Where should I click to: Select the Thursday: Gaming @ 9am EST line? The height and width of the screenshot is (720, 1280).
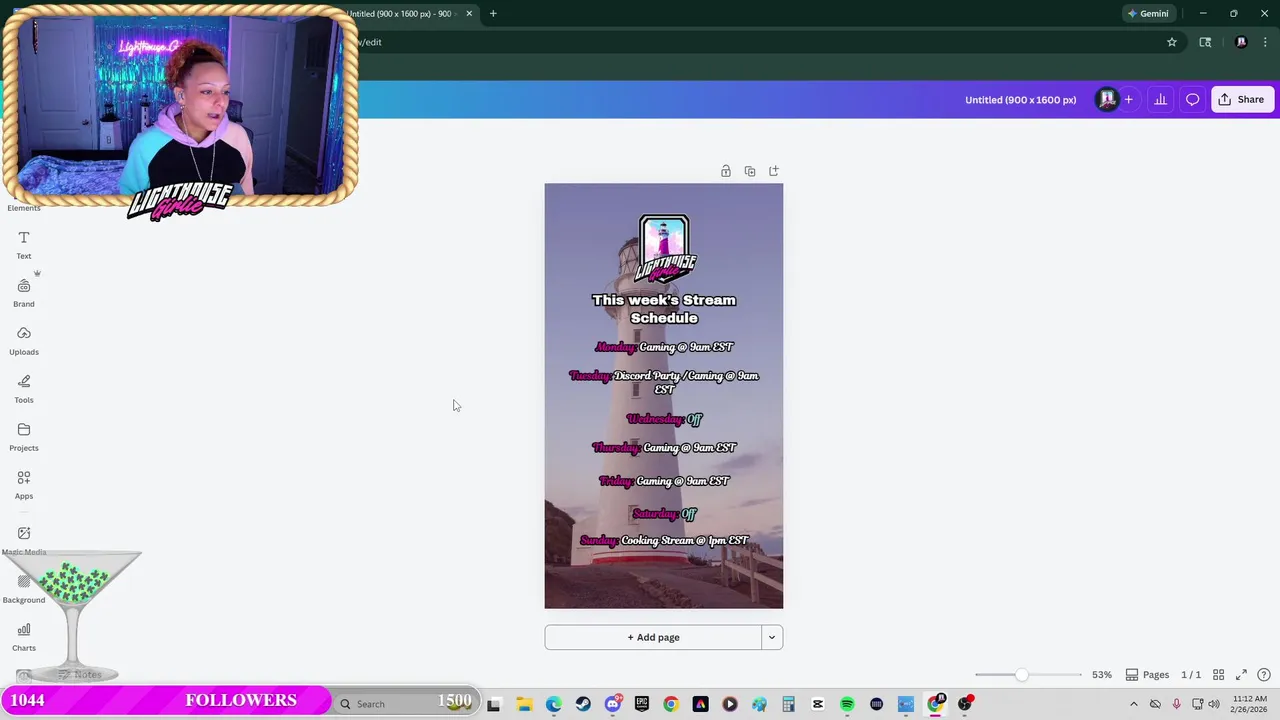click(x=664, y=448)
